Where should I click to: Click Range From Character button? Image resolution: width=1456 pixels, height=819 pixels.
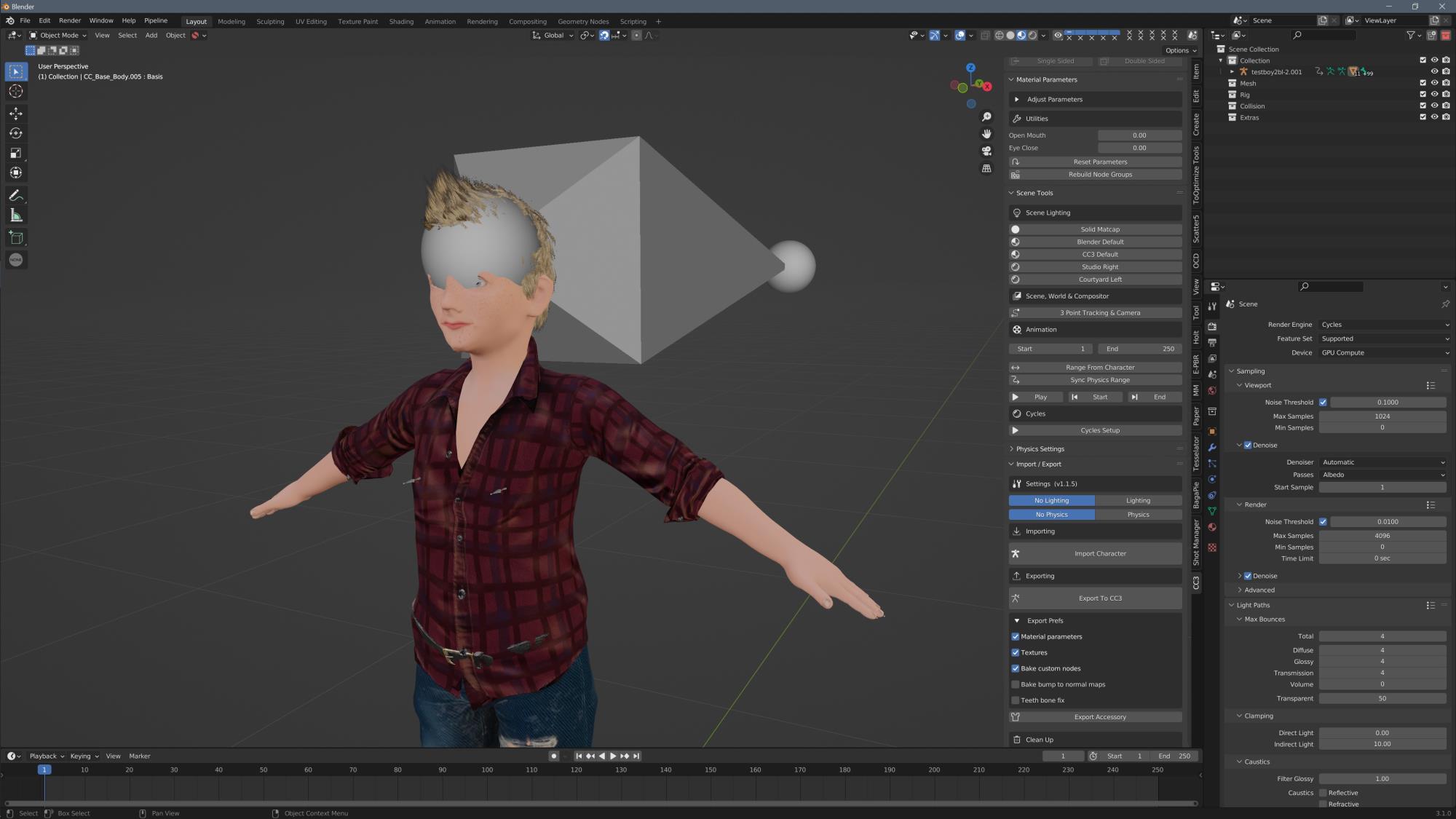coord(1095,368)
